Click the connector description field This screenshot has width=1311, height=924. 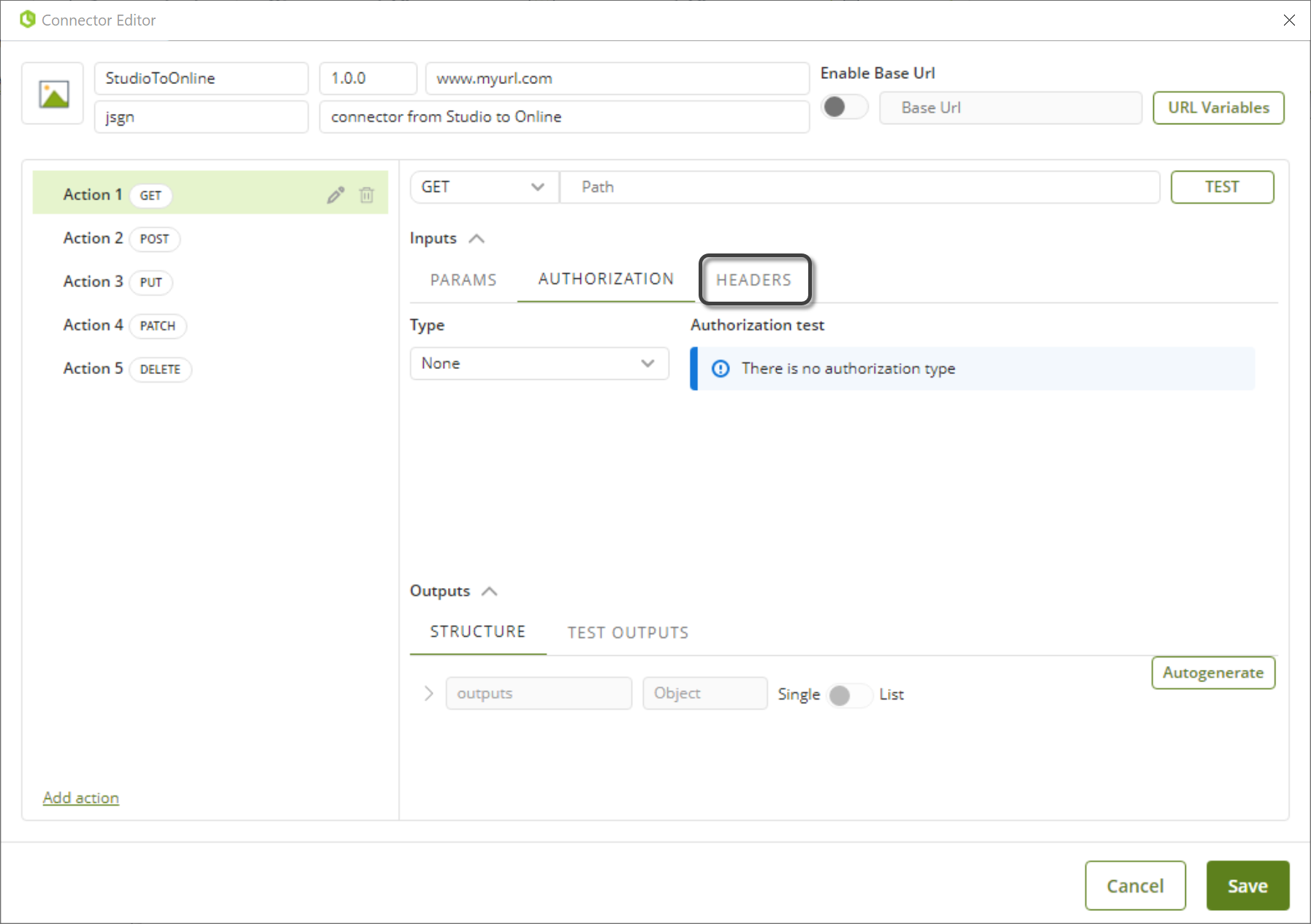pos(564,117)
